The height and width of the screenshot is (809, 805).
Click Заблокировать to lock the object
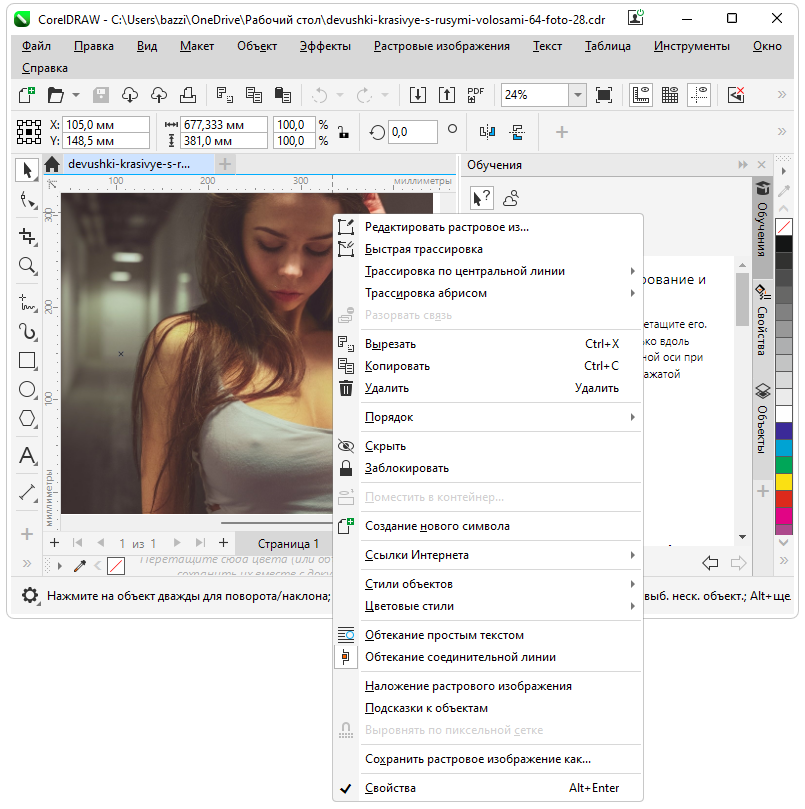tap(488, 468)
